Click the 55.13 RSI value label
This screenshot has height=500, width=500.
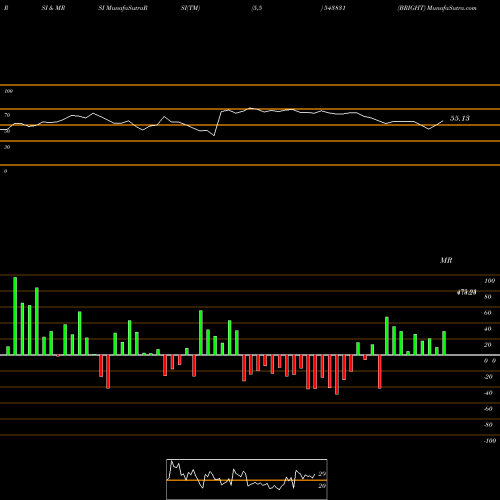460,118
